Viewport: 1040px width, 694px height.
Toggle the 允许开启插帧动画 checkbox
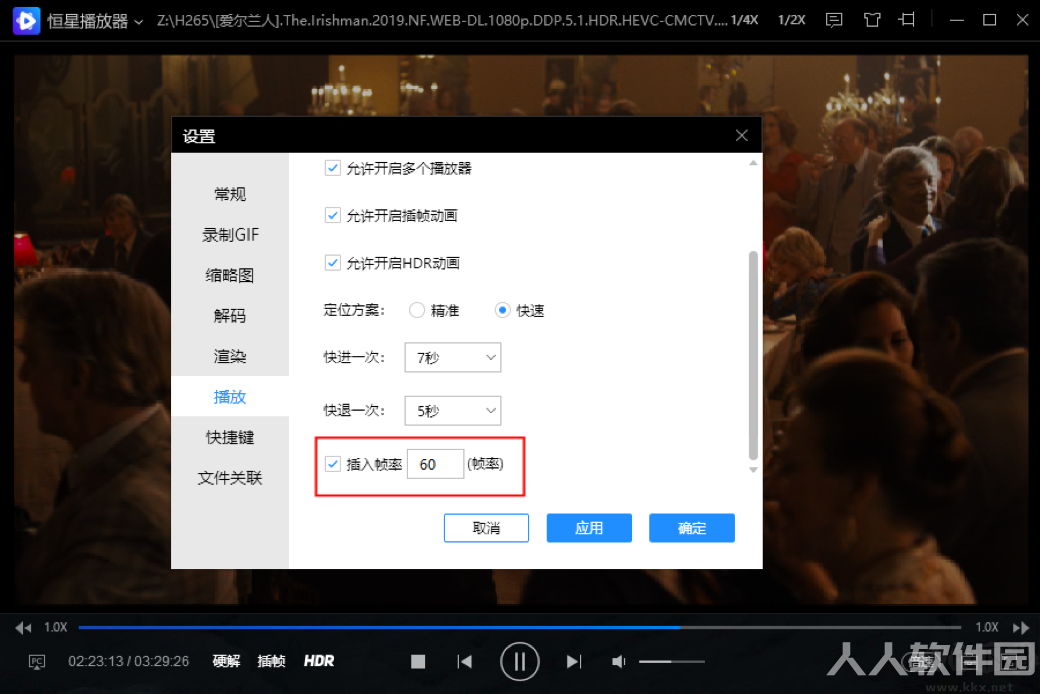coord(333,215)
